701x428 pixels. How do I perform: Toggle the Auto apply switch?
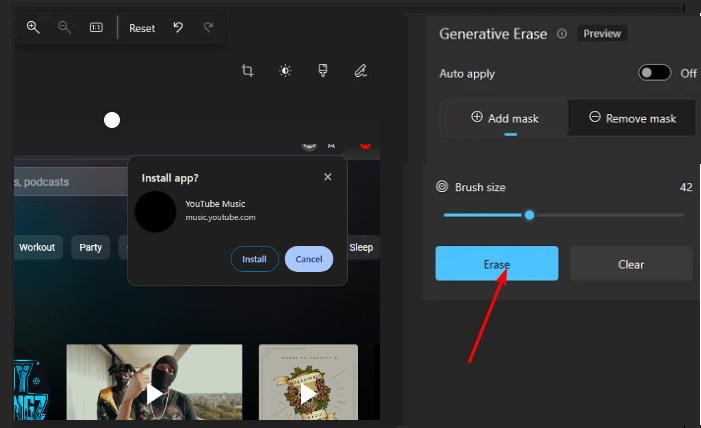[655, 73]
